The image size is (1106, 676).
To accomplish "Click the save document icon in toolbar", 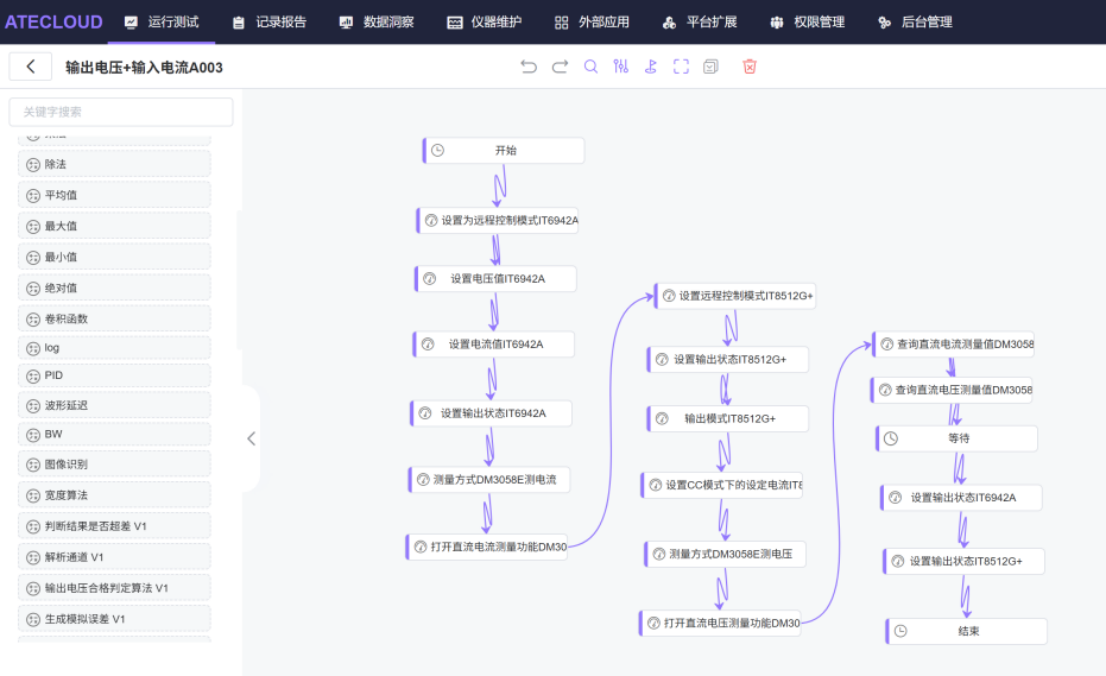I will pos(711,66).
